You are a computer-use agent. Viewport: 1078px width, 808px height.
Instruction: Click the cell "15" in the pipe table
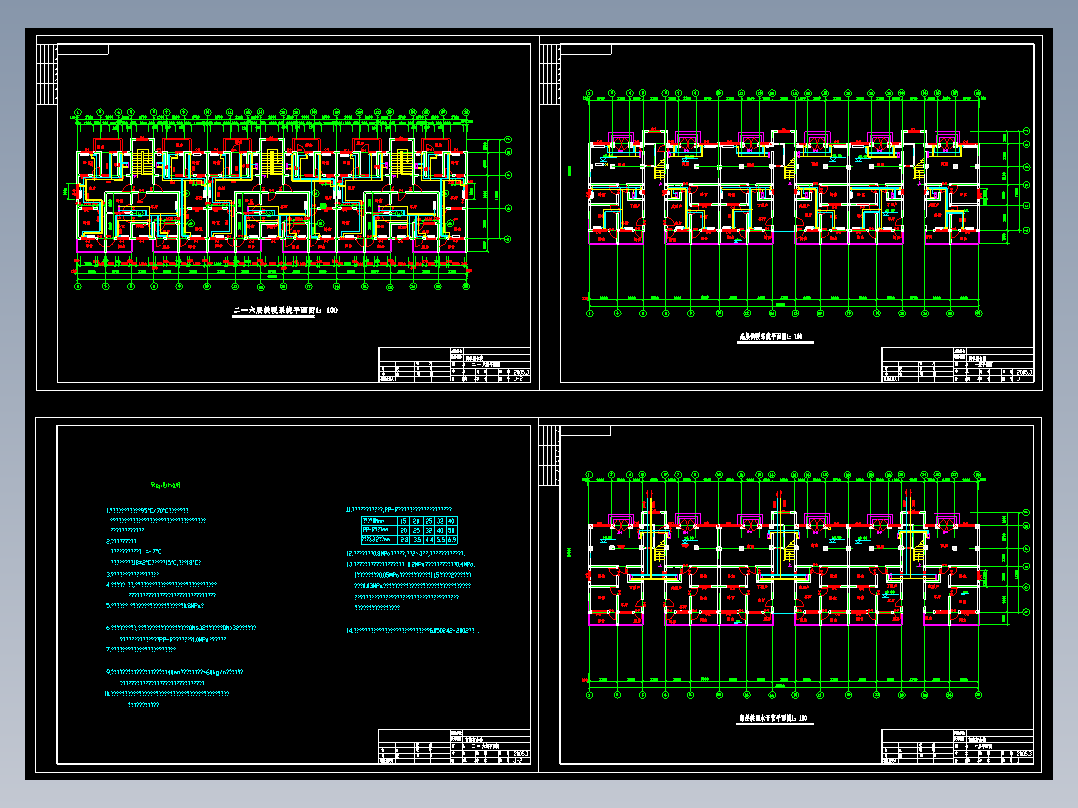click(x=403, y=521)
